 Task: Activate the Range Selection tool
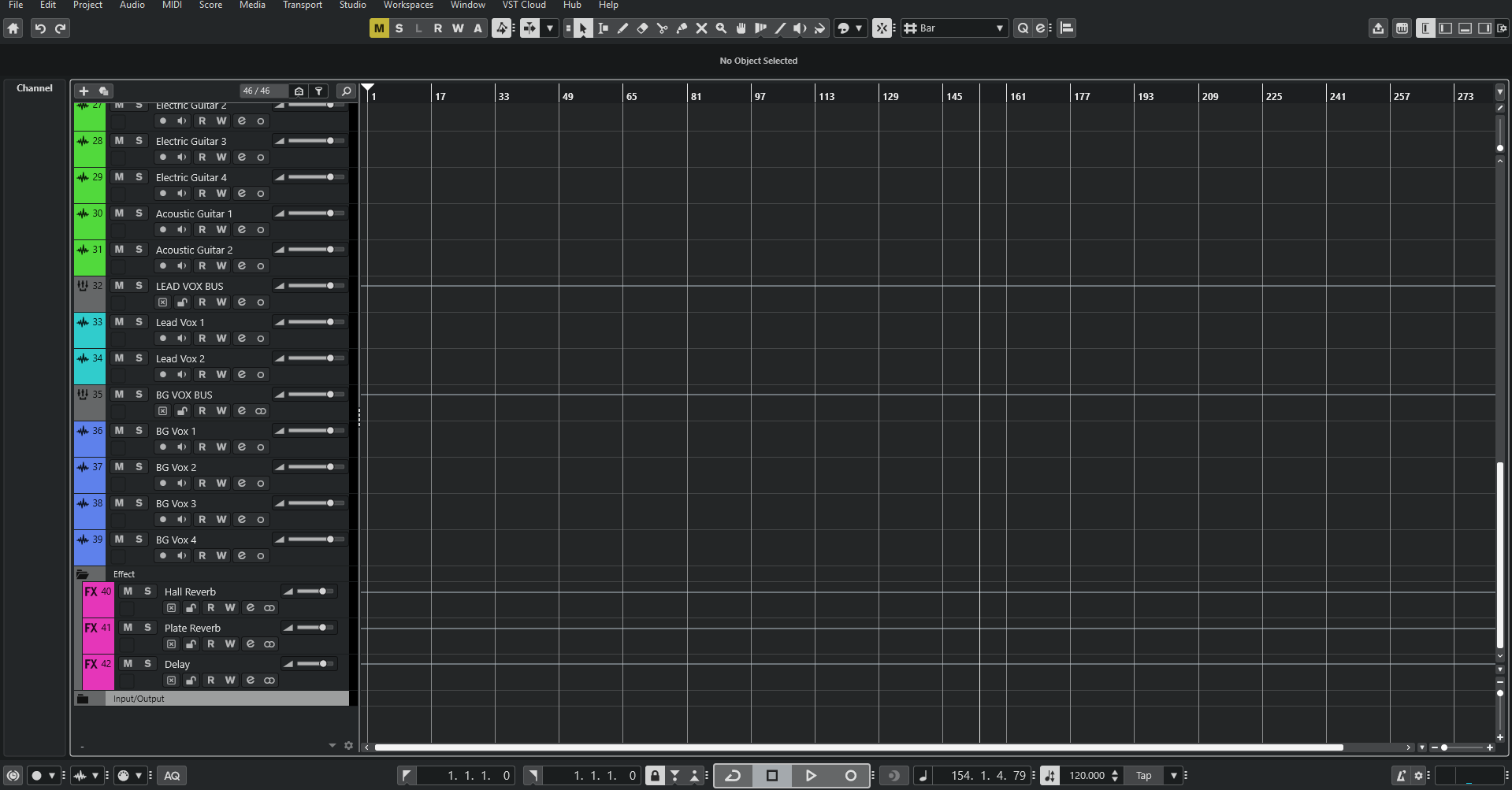pos(603,28)
